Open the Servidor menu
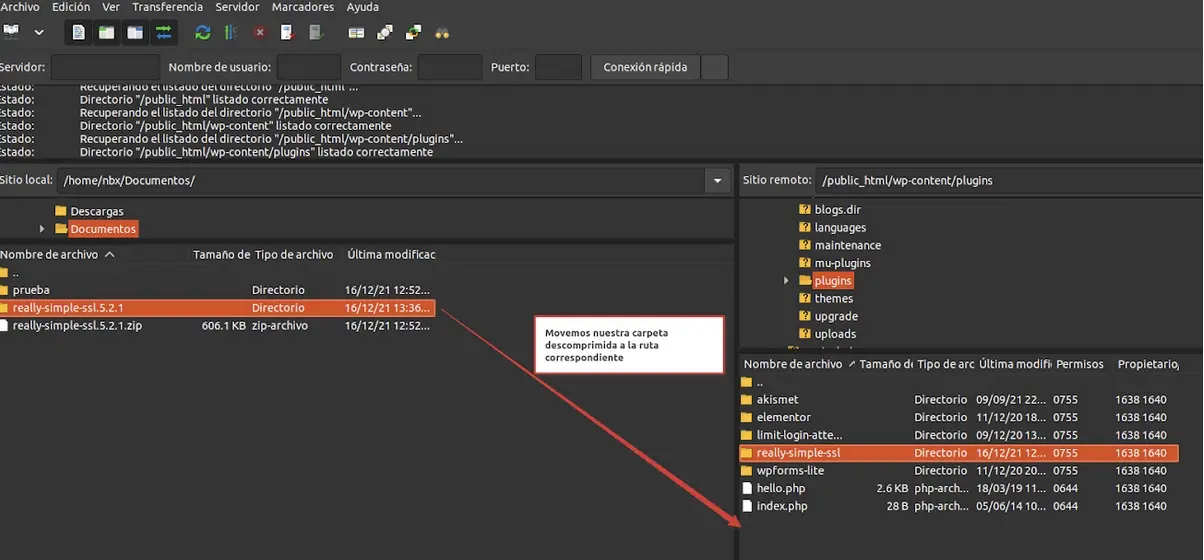The height and width of the screenshot is (560, 1204). pos(237,7)
